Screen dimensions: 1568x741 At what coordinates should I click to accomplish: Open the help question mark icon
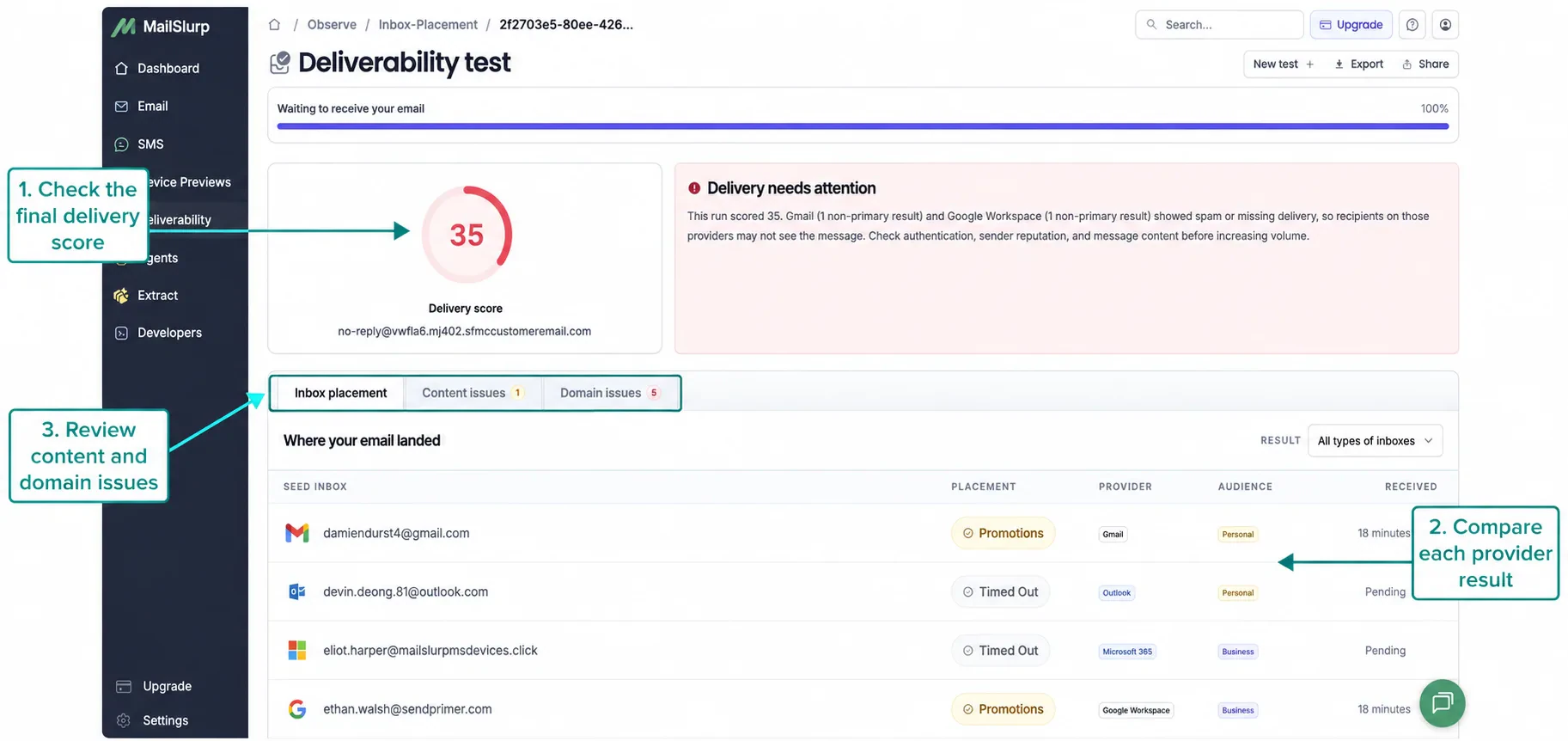tap(1412, 25)
